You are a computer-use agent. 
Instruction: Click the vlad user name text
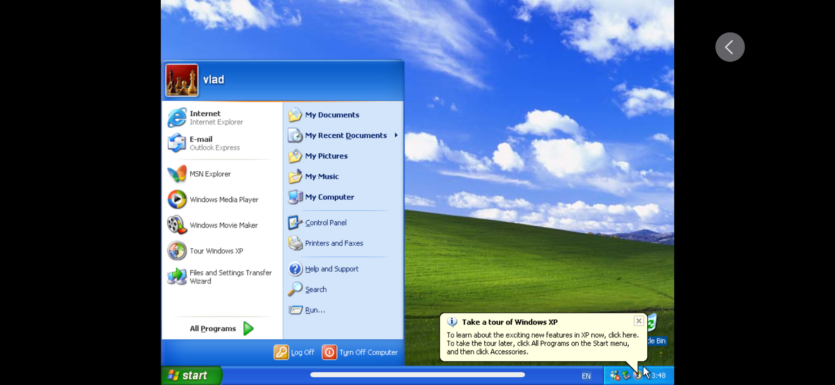coord(214,80)
